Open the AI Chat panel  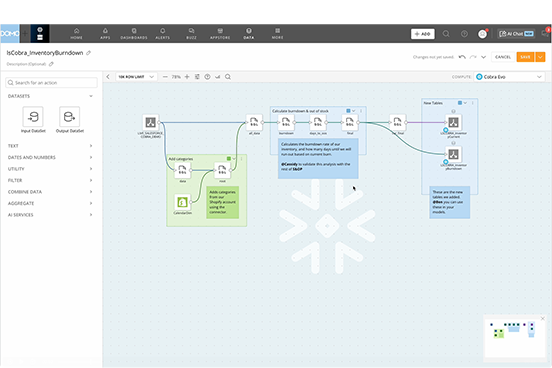click(x=516, y=34)
